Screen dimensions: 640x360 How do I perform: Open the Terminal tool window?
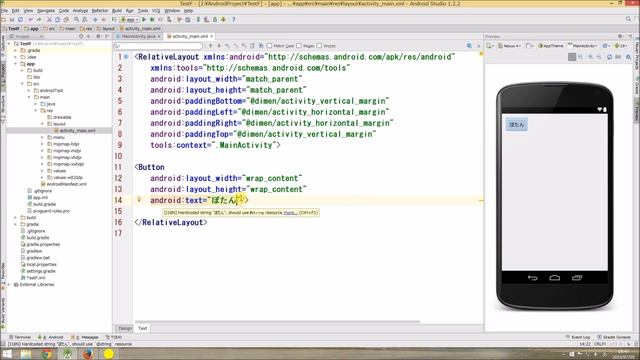[x=20, y=337]
